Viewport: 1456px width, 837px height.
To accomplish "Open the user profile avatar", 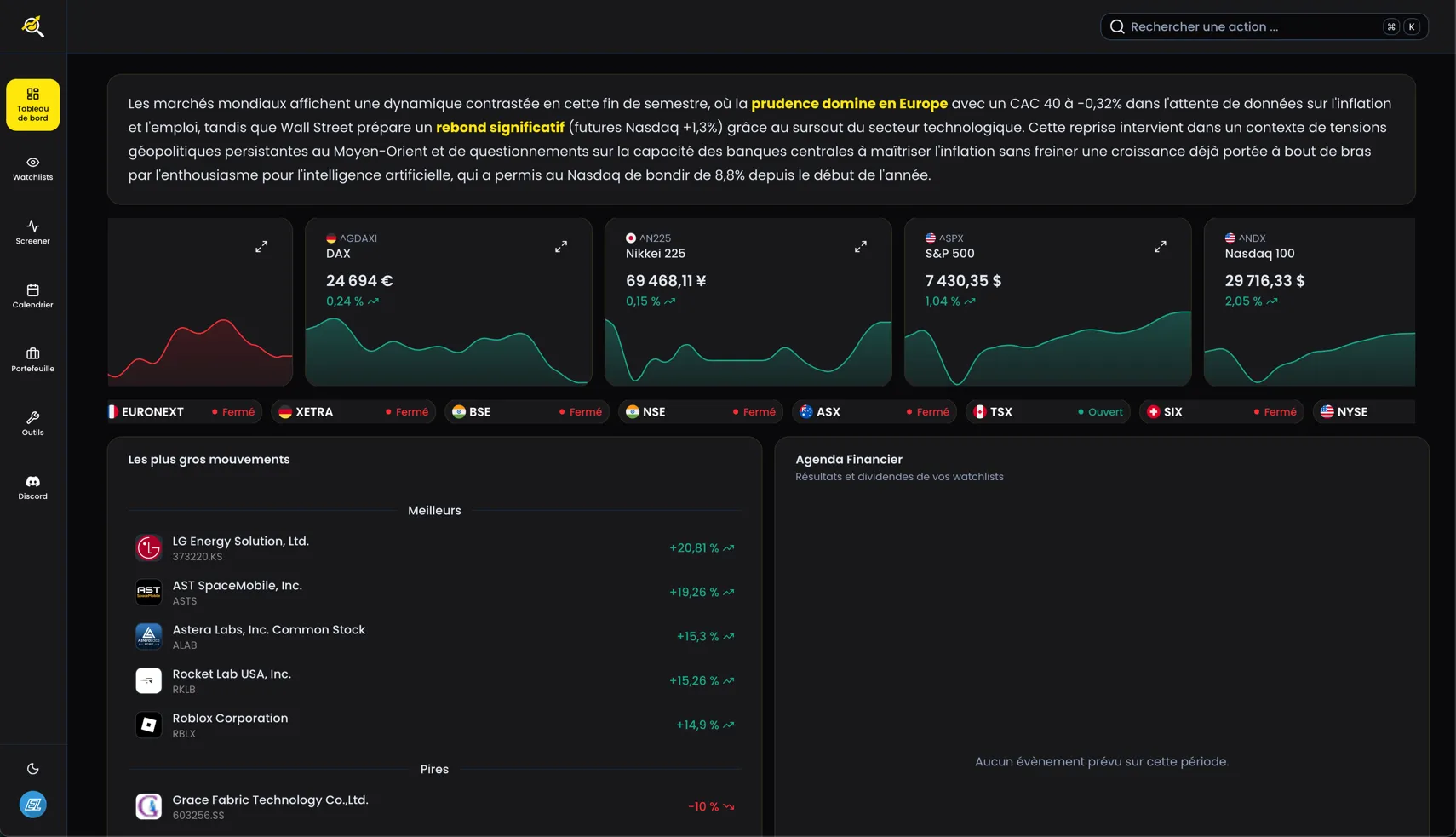I will 32,805.
